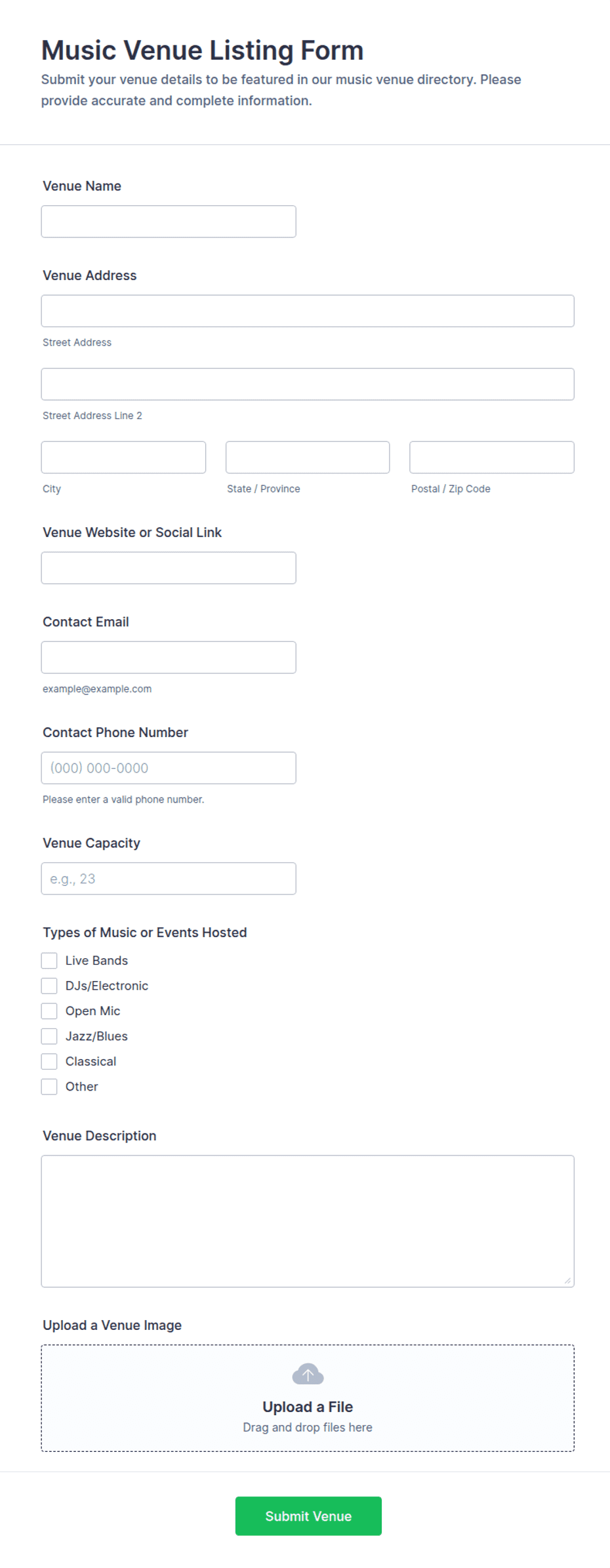Click inside the Venue Description textarea
Viewport: 610px width, 1568px height.
click(x=308, y=1221)
